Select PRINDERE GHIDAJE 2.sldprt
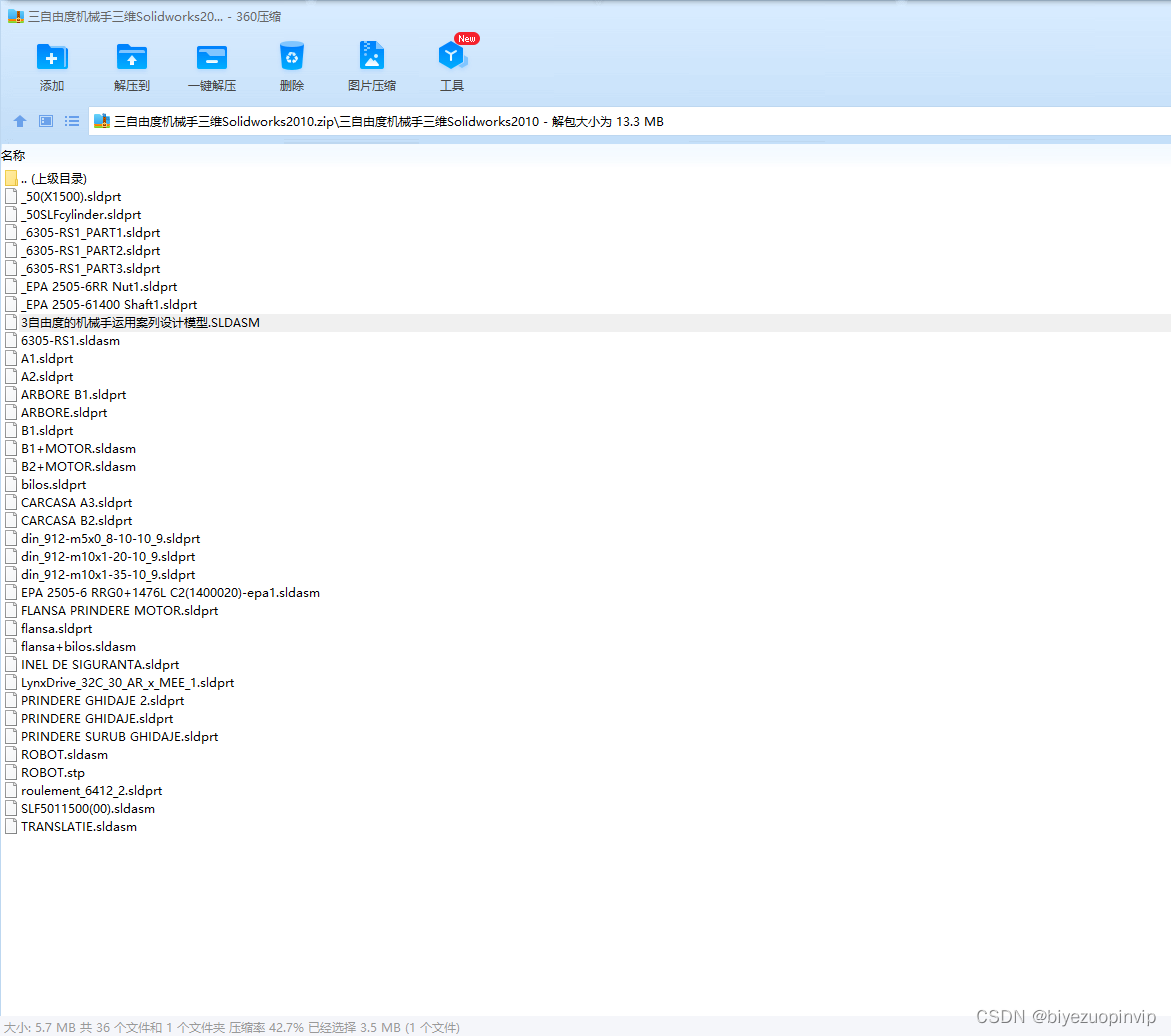 tap(102, 701)
